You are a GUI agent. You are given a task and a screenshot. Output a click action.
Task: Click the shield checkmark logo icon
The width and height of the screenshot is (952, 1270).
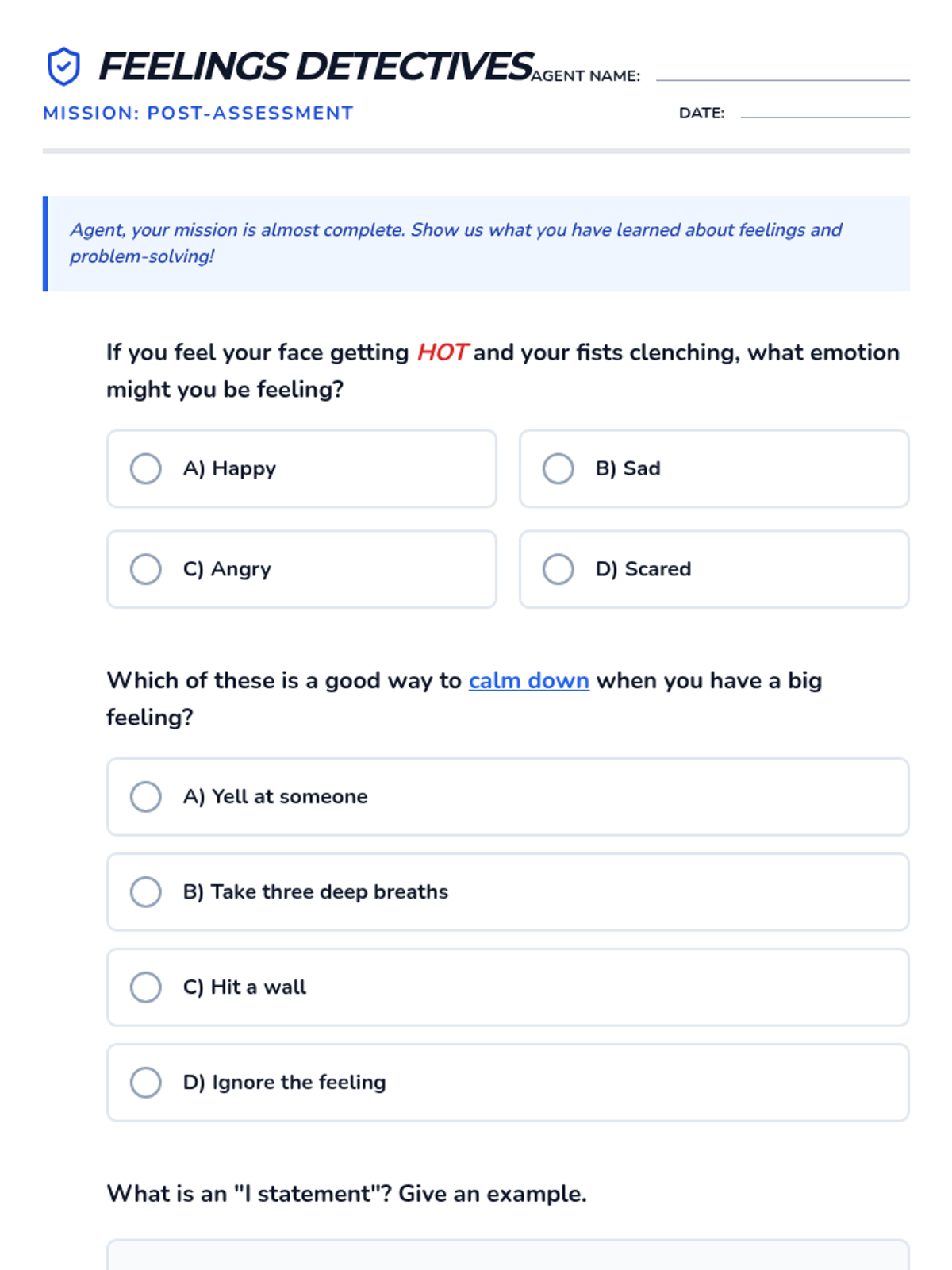pos(63,66)
